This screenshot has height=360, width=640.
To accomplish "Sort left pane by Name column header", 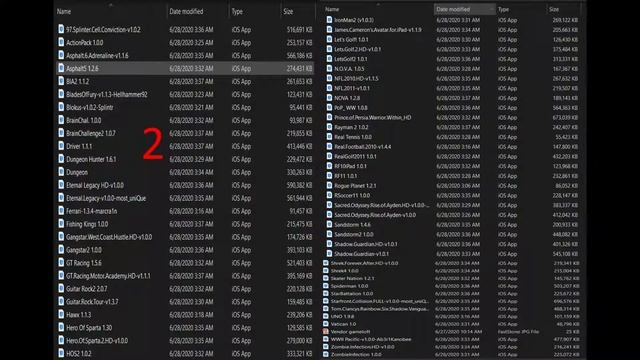I will [64, 11].
